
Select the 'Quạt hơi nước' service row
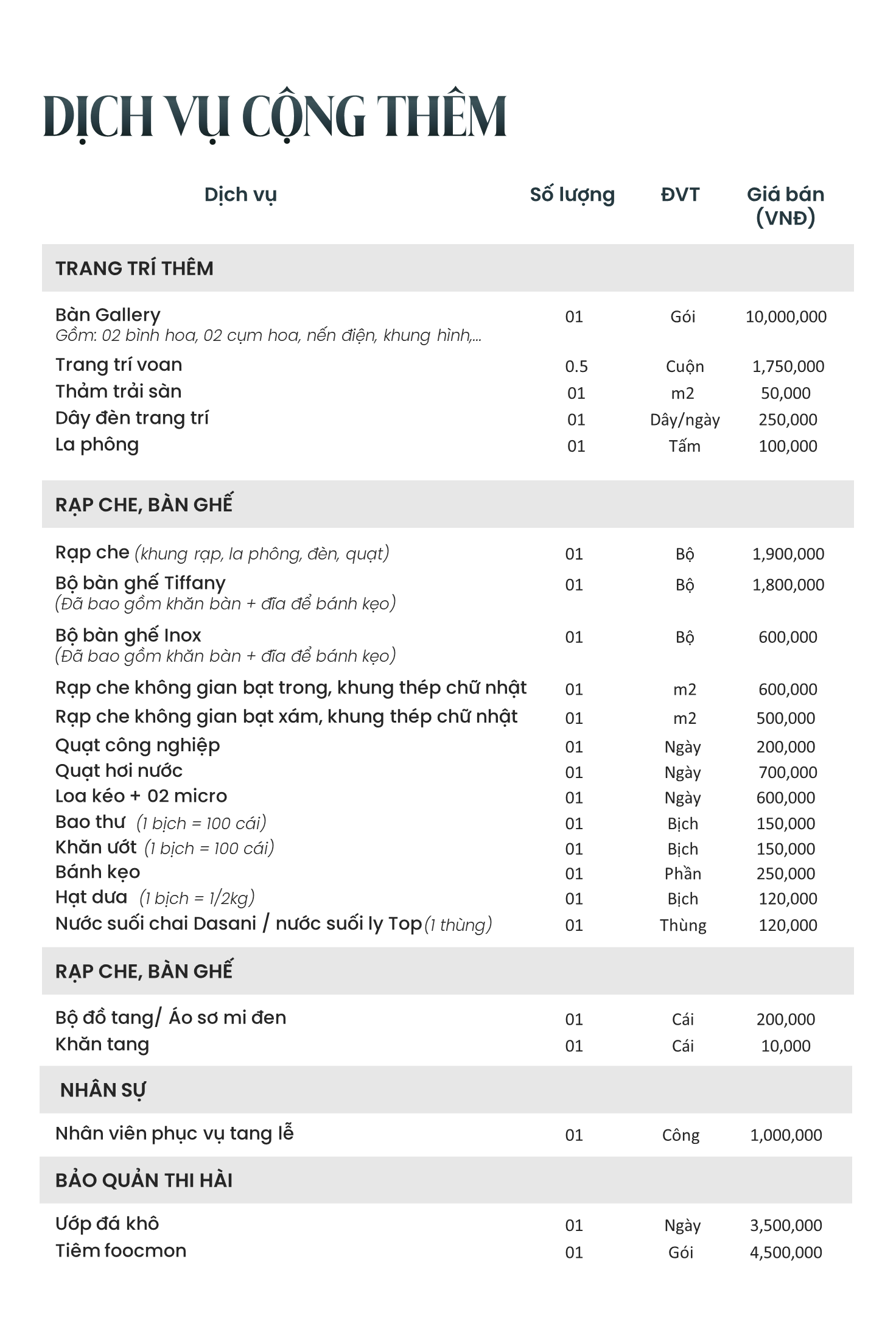pyautogui.click(x=119, y=771)
